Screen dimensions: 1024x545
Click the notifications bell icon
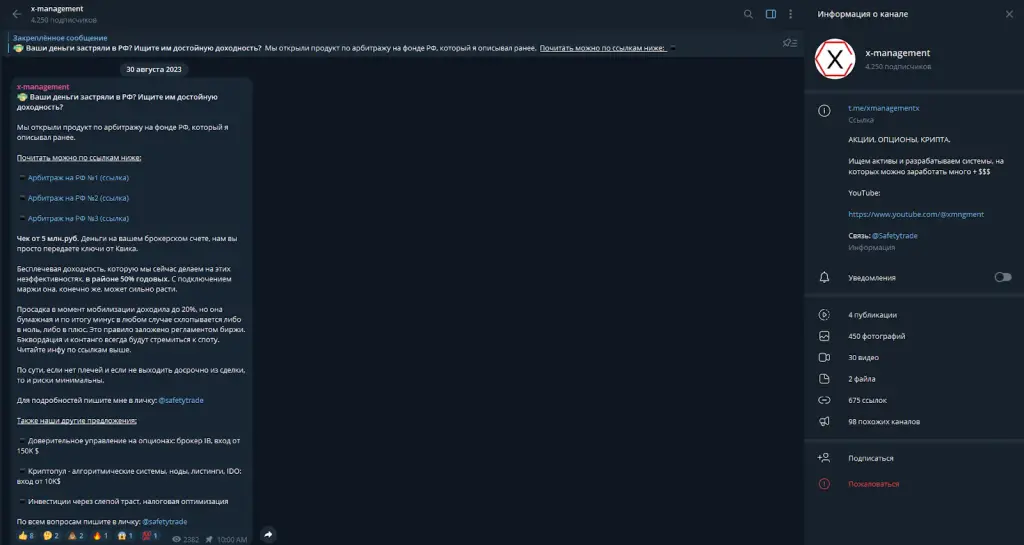824,277
